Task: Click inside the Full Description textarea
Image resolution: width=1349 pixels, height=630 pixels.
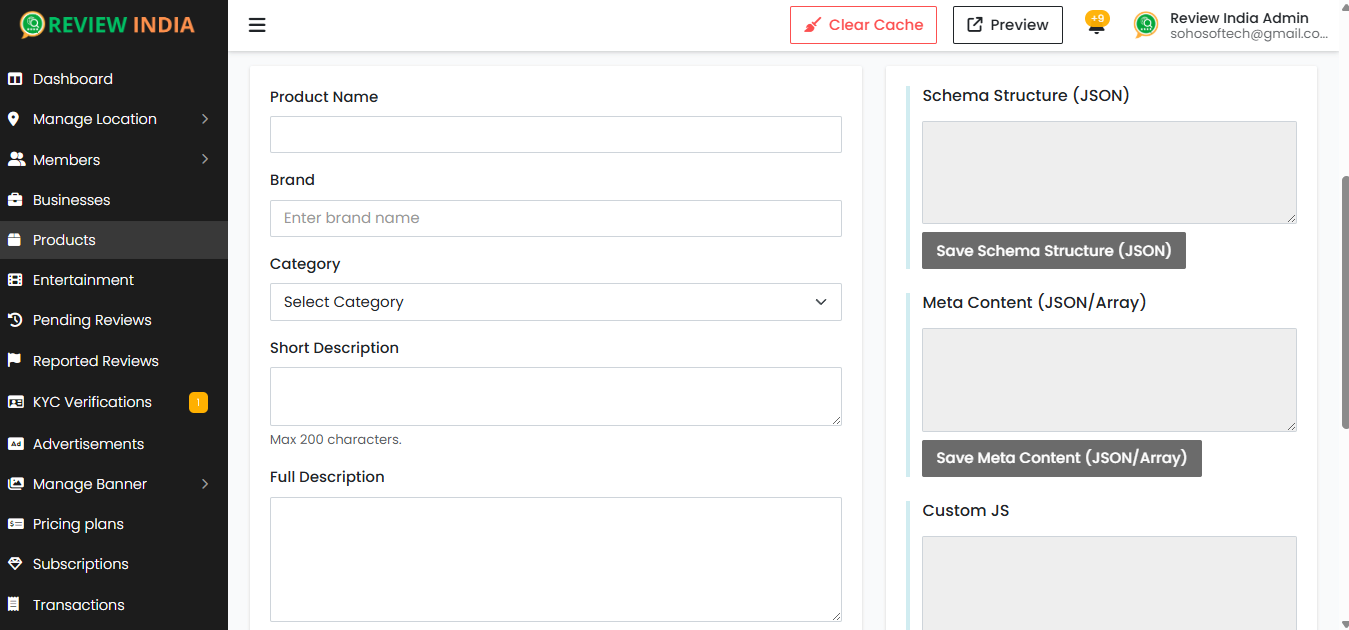Action: 556,559
